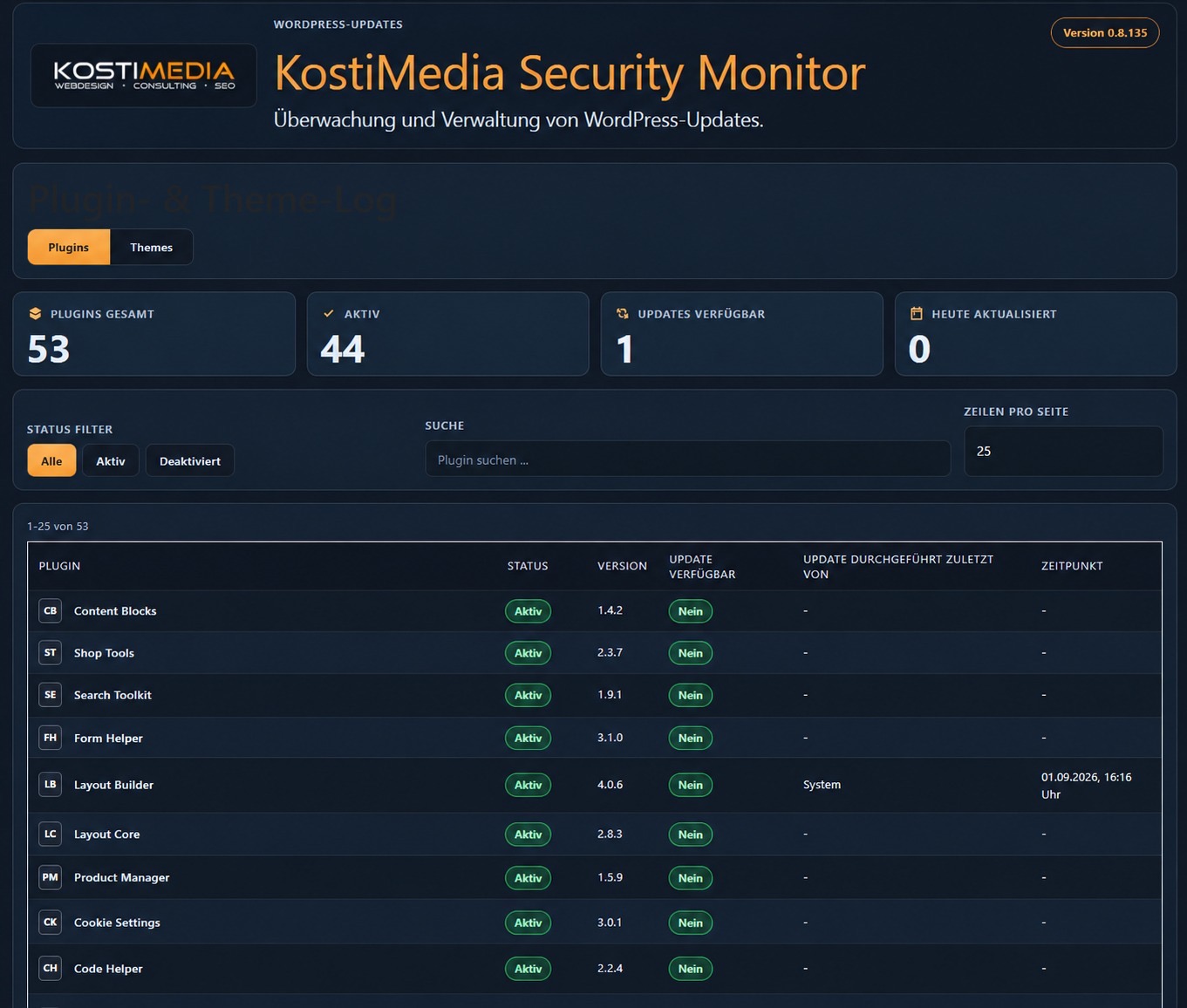Click the Heute Aktualisiert 0 card
The width and height of the screenshot is (1187, 1008).
click(x=1036, y=334)
